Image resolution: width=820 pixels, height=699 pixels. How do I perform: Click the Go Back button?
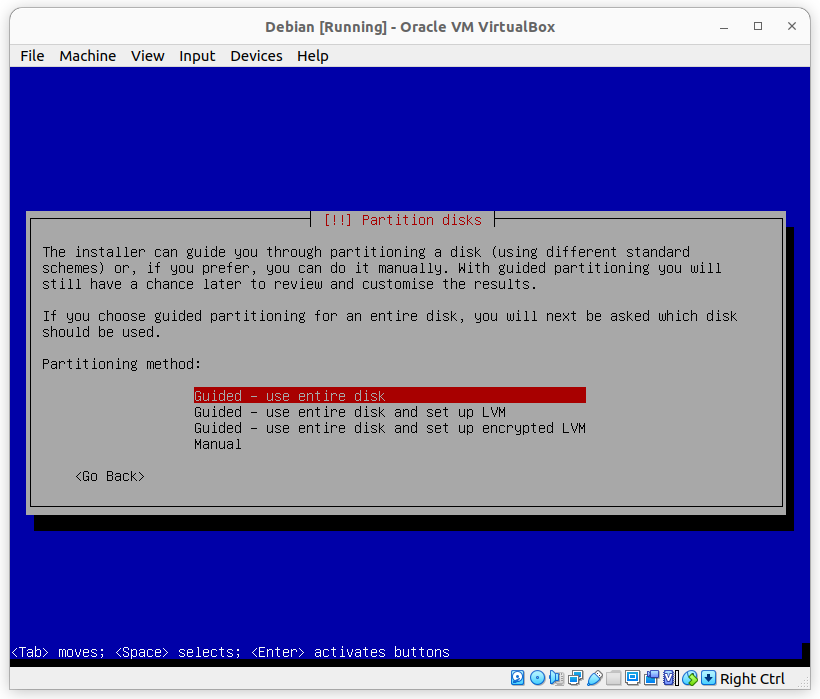(109, 476)
